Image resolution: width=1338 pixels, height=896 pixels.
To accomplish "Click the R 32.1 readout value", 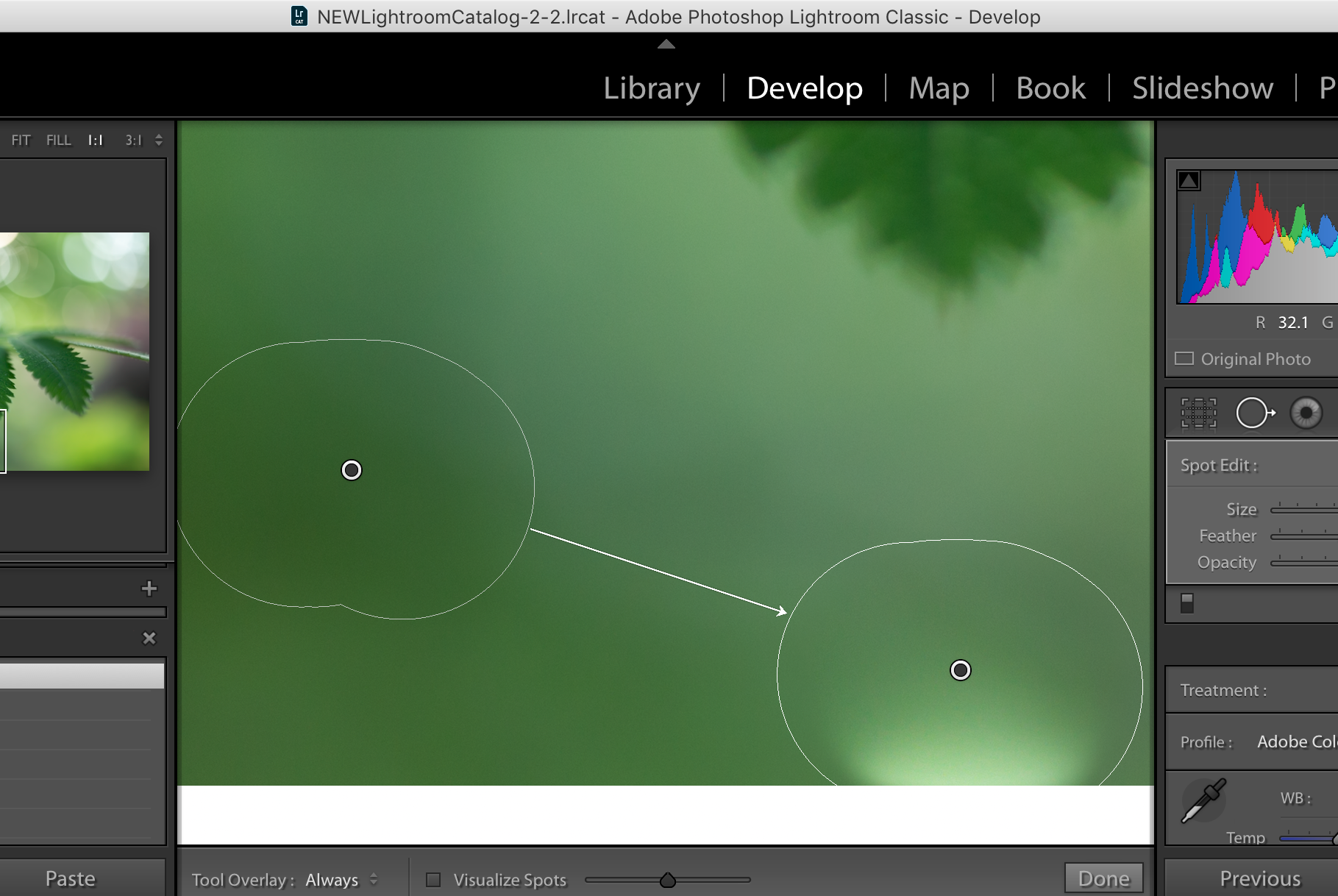I will (x=1292, y=322).
